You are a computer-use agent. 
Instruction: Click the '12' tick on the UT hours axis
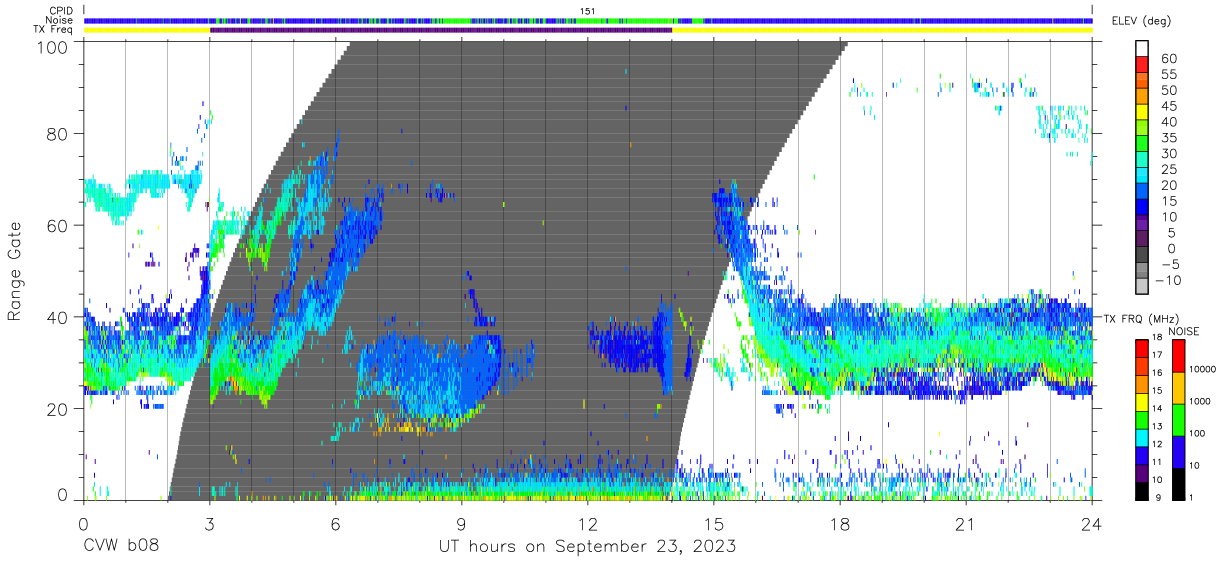(x=588, y=523)
